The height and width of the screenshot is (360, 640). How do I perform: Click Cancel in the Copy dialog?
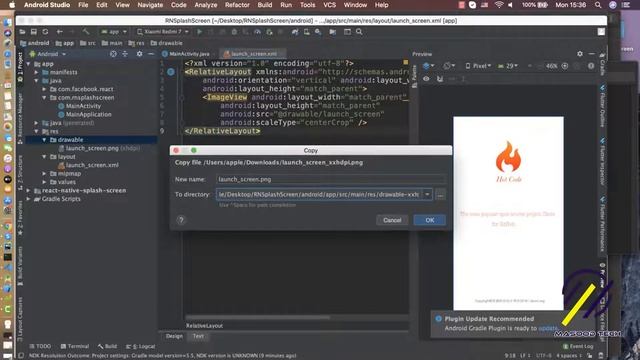pos(392,220)
